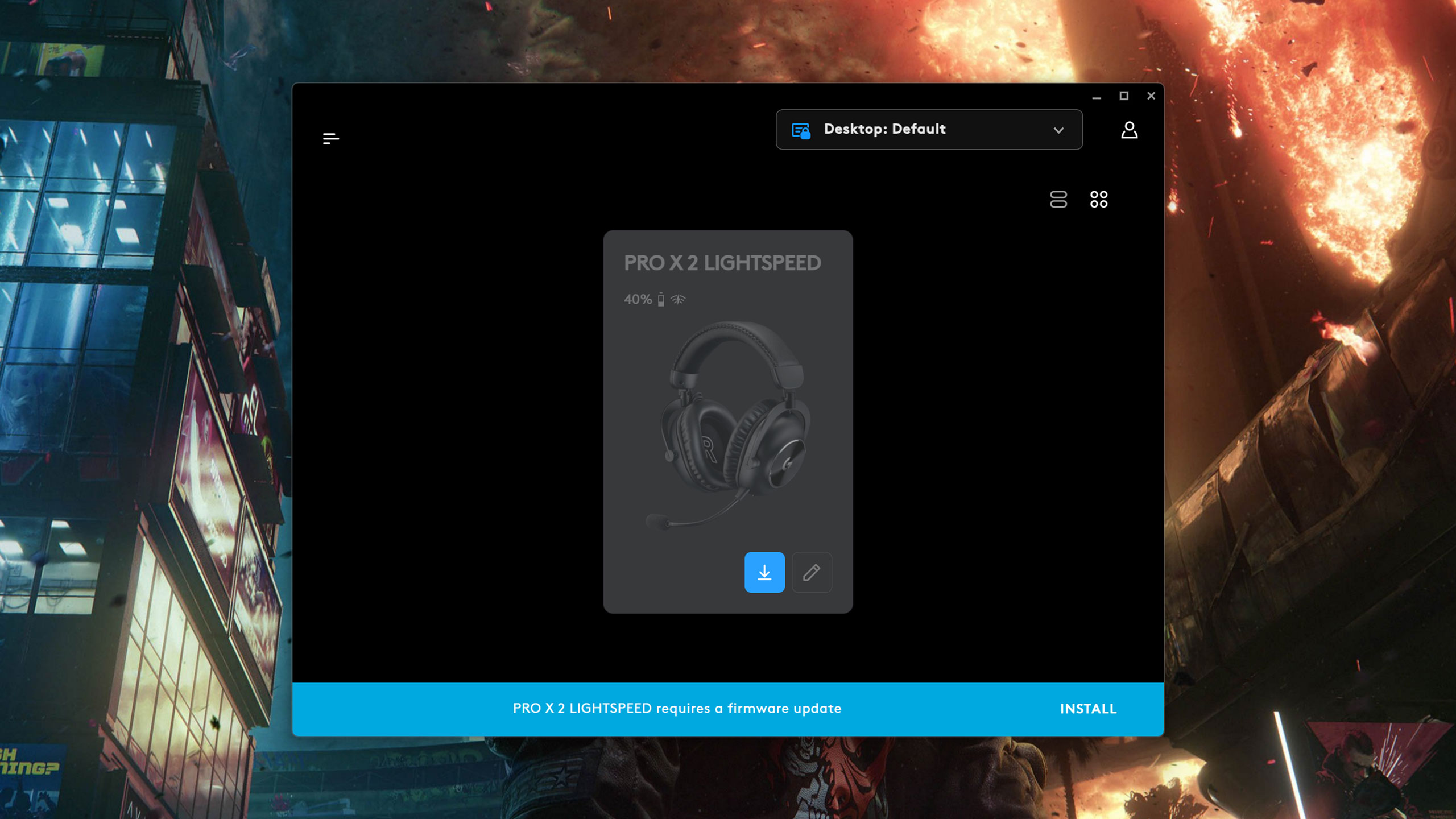Image resolution: width=1456 pixels, height=819 pixels.
Task: Click the profile lock icon in dropdown
Action: 801,130
